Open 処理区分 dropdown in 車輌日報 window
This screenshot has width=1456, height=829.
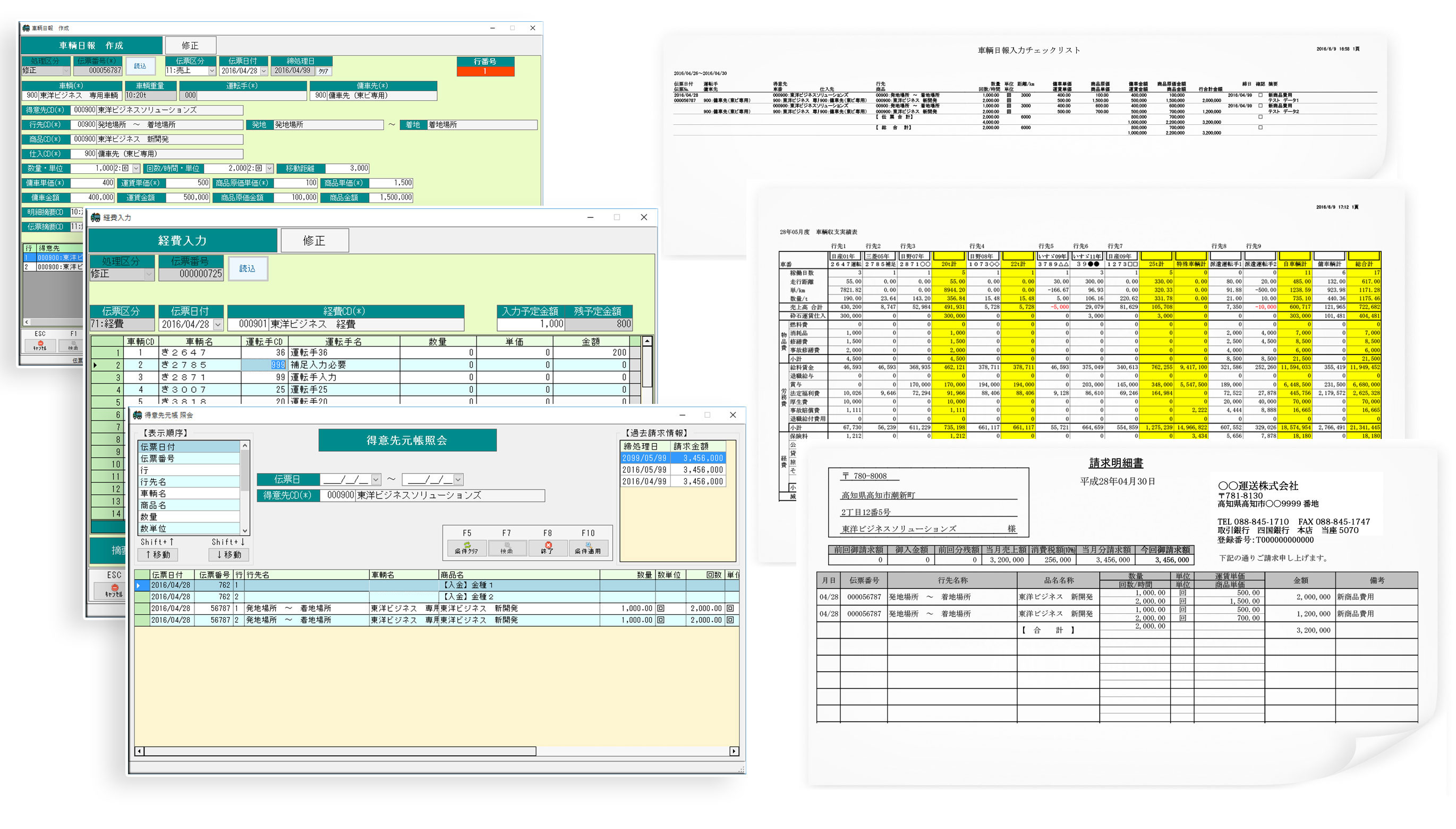pos(66,71)
